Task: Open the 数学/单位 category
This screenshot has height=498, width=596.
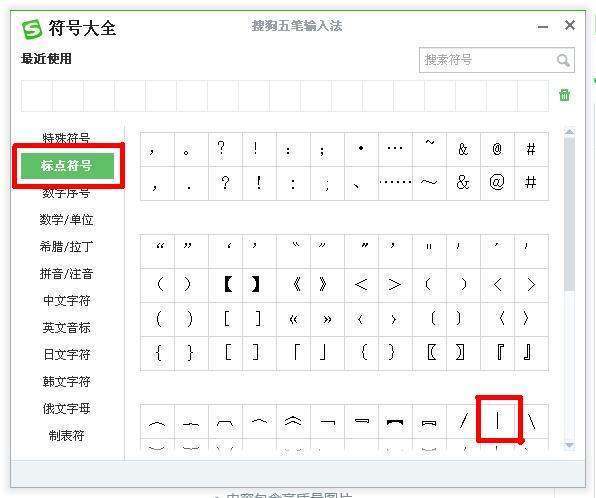Action: point(67,220)
